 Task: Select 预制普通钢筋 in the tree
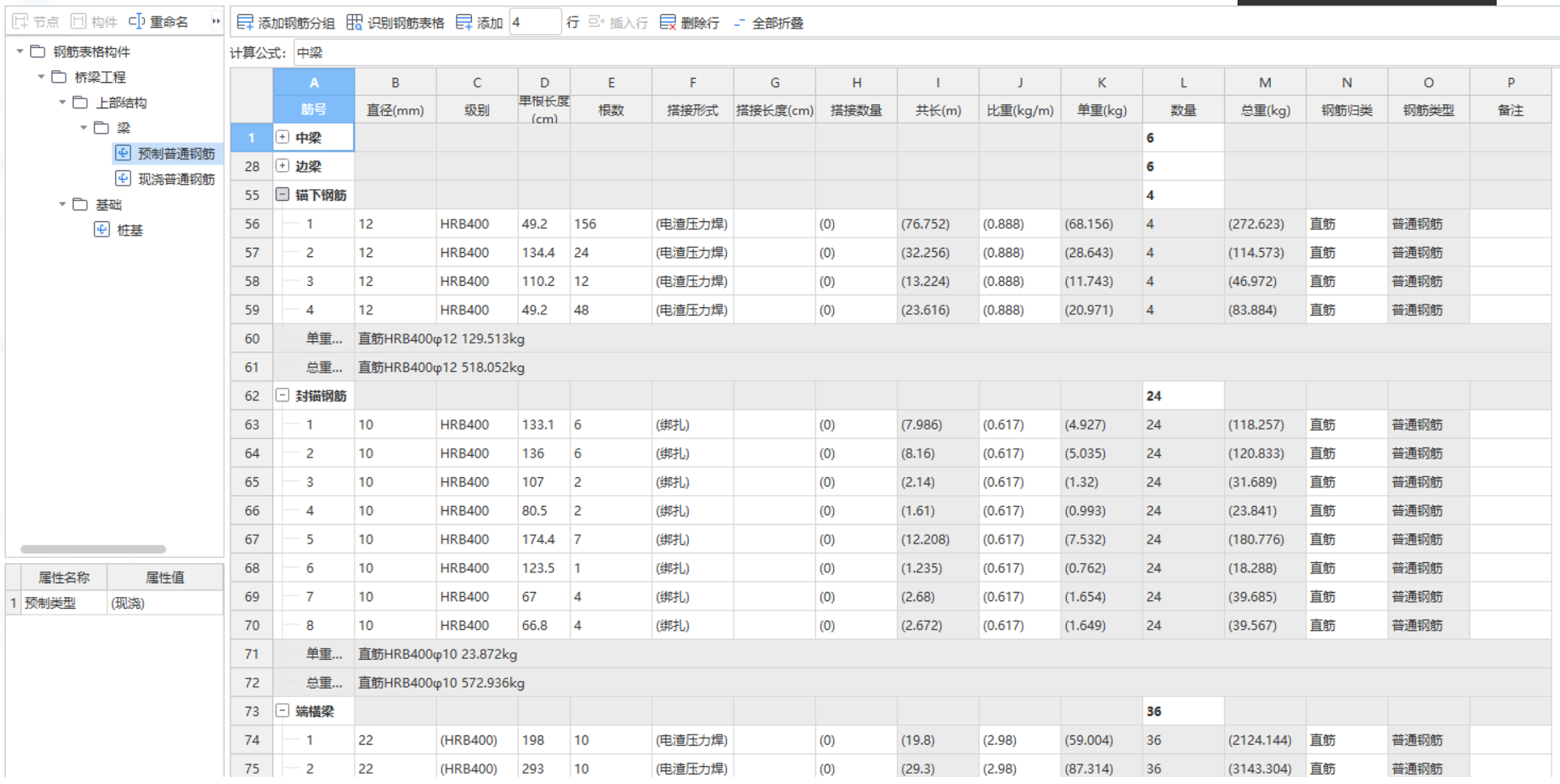coord(176,154)
